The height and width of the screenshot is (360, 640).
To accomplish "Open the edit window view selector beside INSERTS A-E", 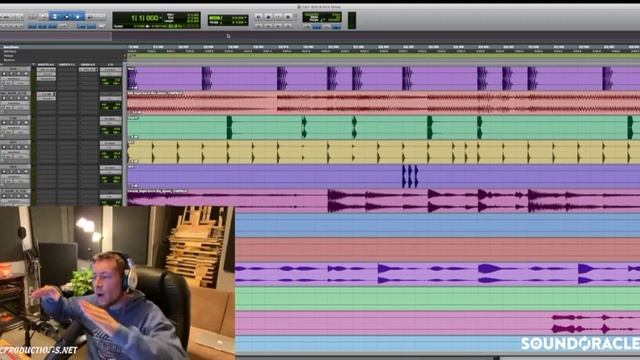I will click(x=33, y=64).
